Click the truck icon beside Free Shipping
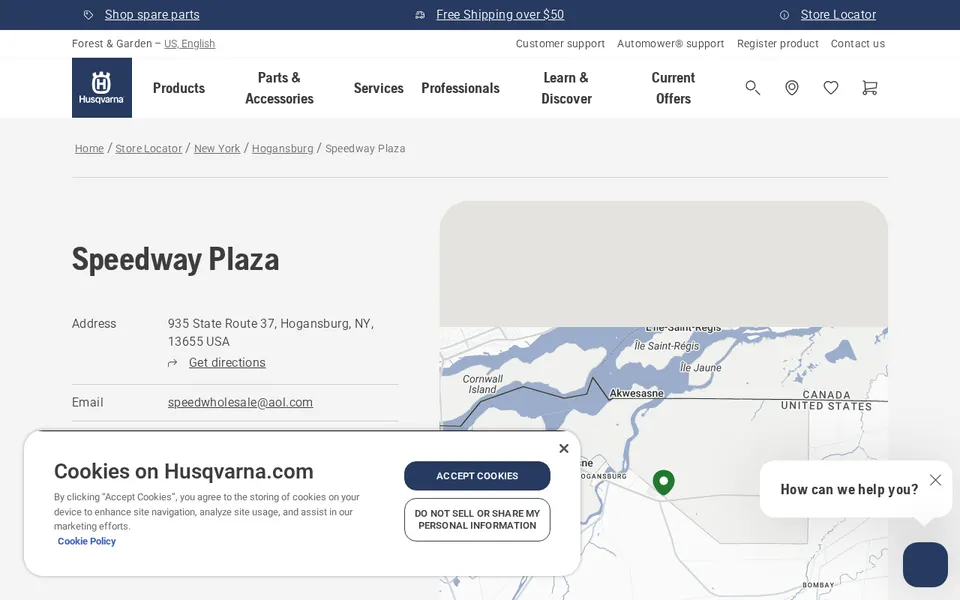The image size is (960, 600). tap(420, 15)
